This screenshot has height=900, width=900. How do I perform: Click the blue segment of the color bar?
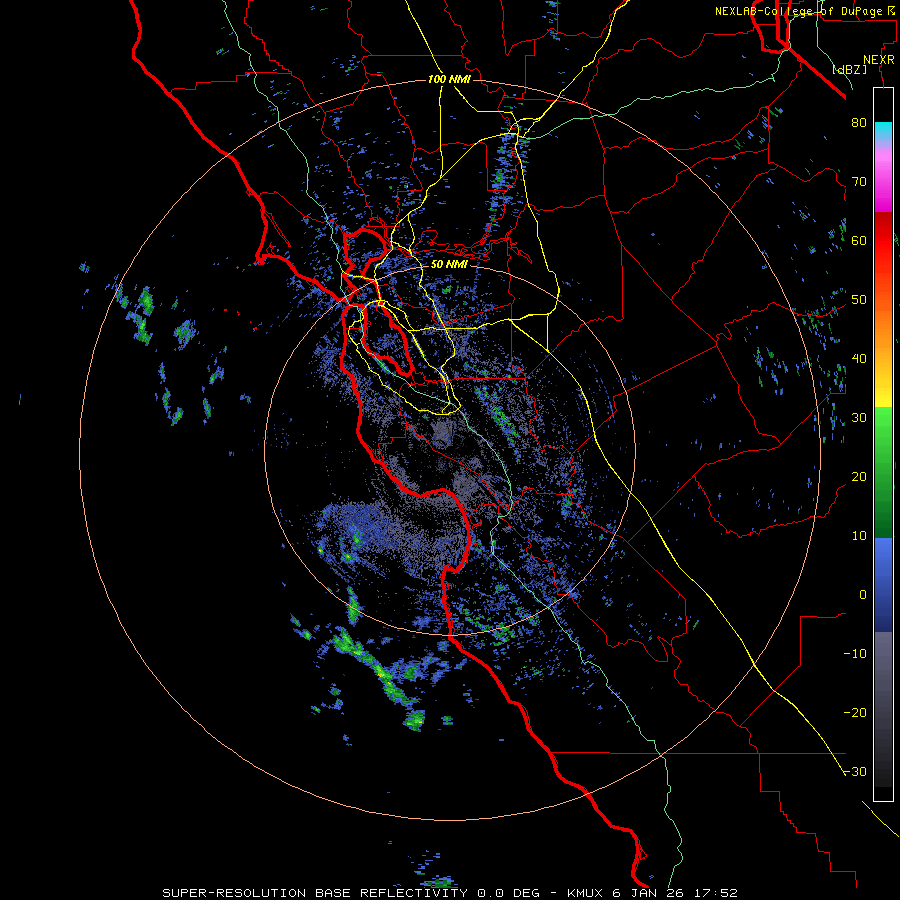(883, 585)
